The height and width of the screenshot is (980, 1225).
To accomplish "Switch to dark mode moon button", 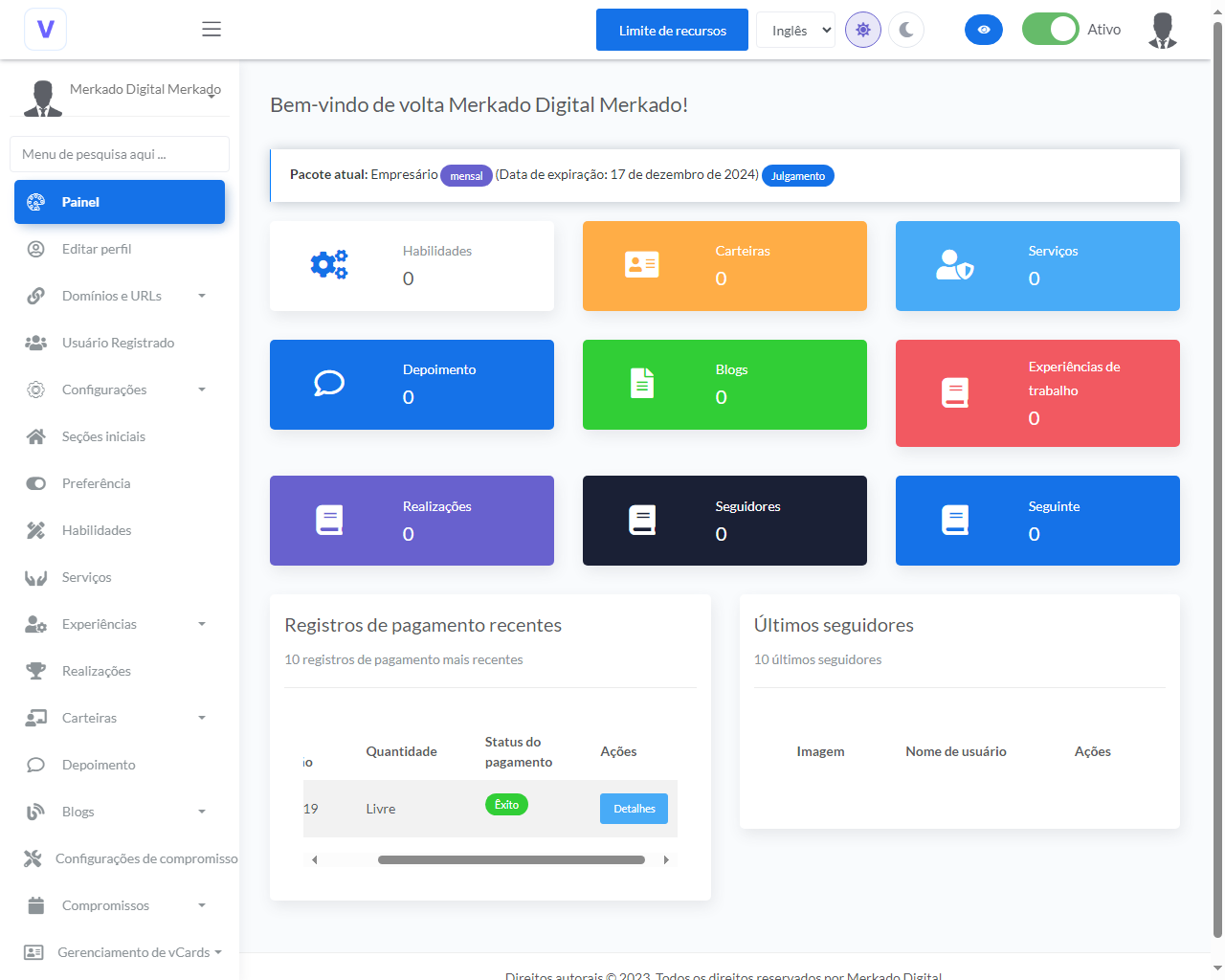I will pyautogui.click(x=906, y=30).
